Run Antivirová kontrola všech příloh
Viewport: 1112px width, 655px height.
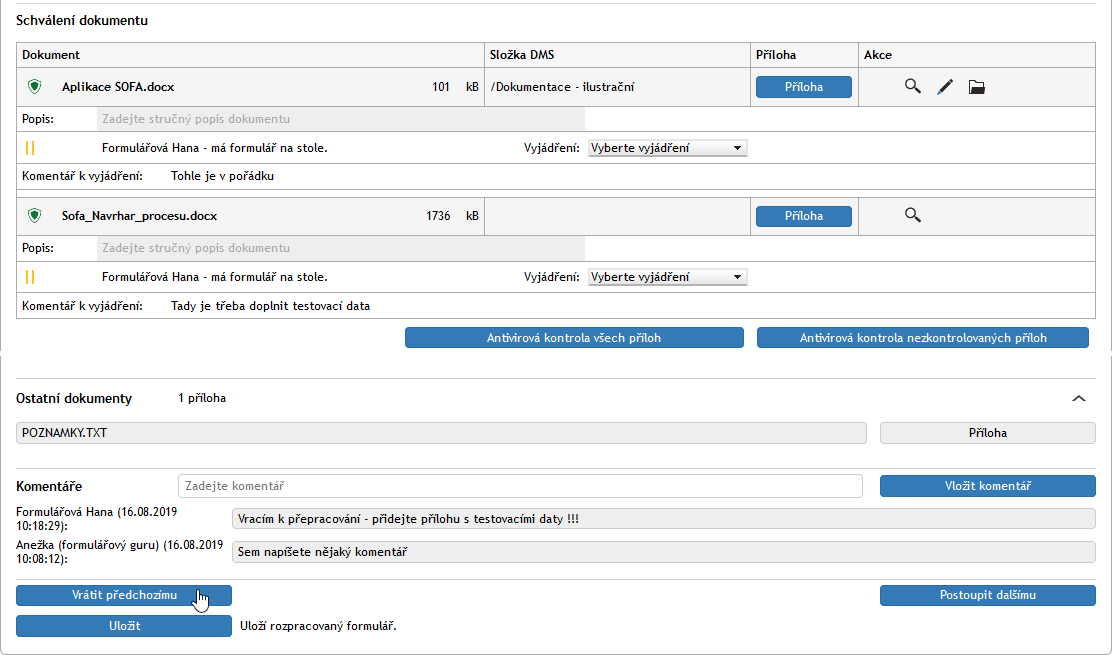tap(574, 338)
